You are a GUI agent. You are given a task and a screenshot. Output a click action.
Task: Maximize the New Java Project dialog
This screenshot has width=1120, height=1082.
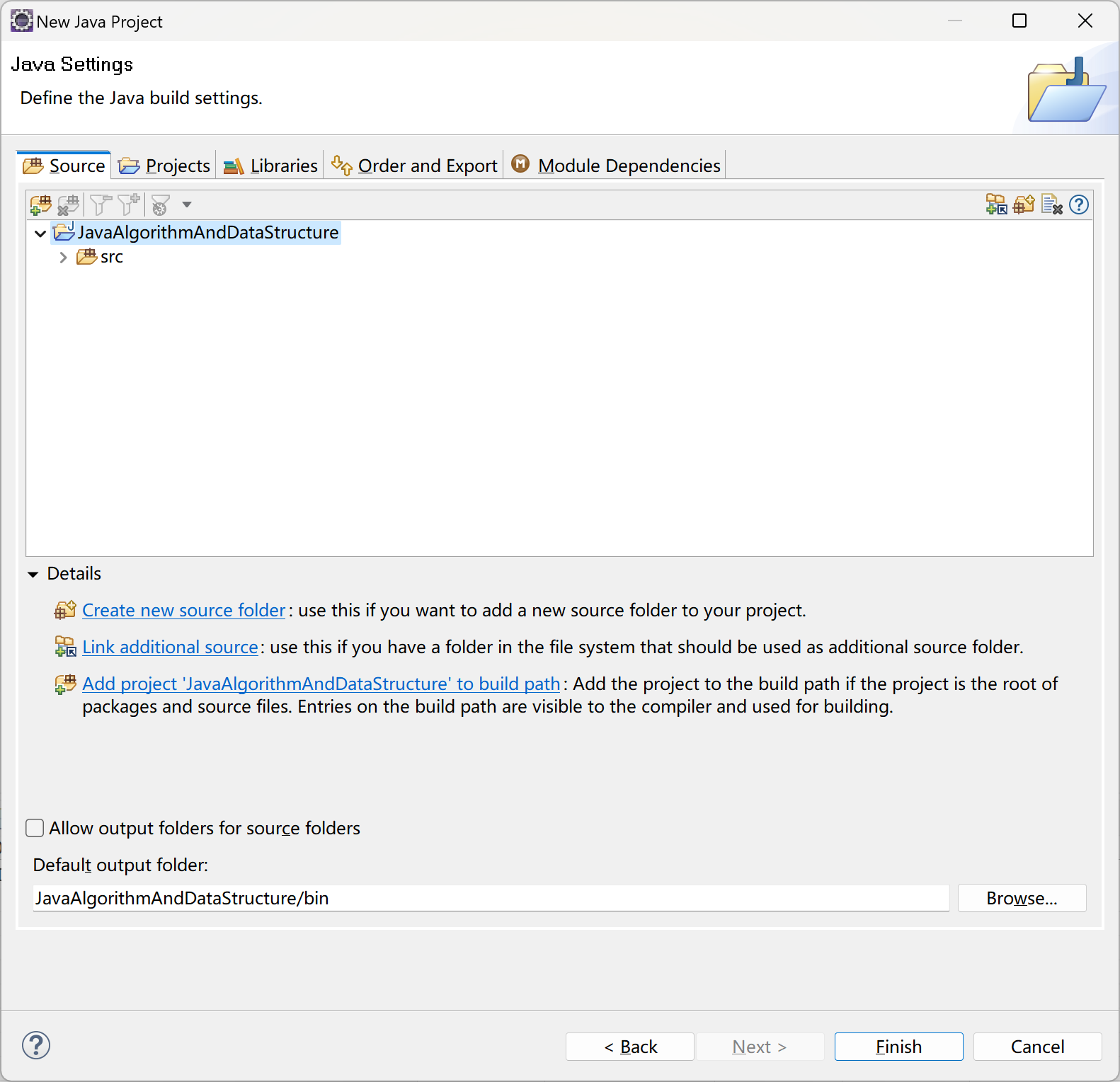click(1019, 21)
